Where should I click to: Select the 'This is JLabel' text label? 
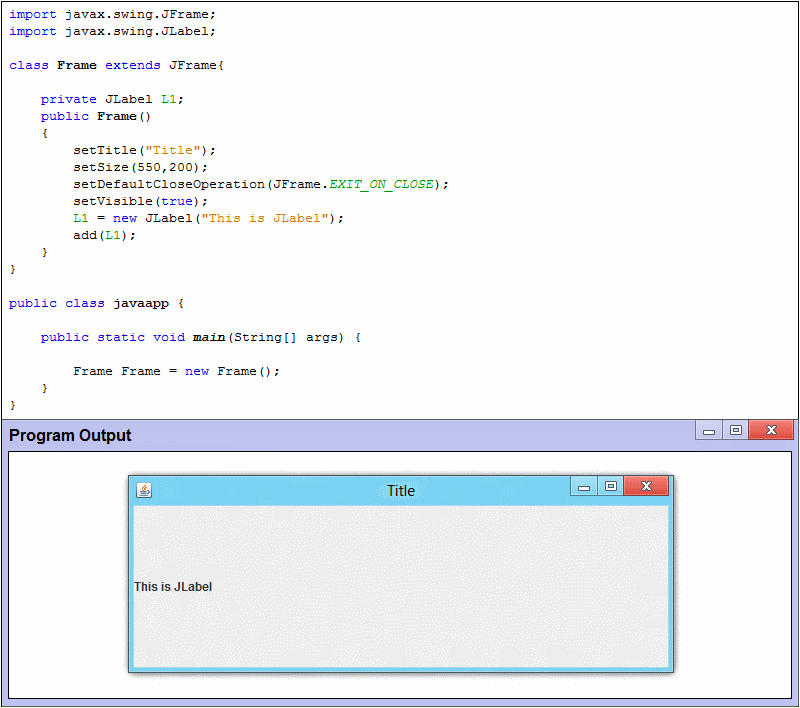pyautogui.click(x=172, y=587)
